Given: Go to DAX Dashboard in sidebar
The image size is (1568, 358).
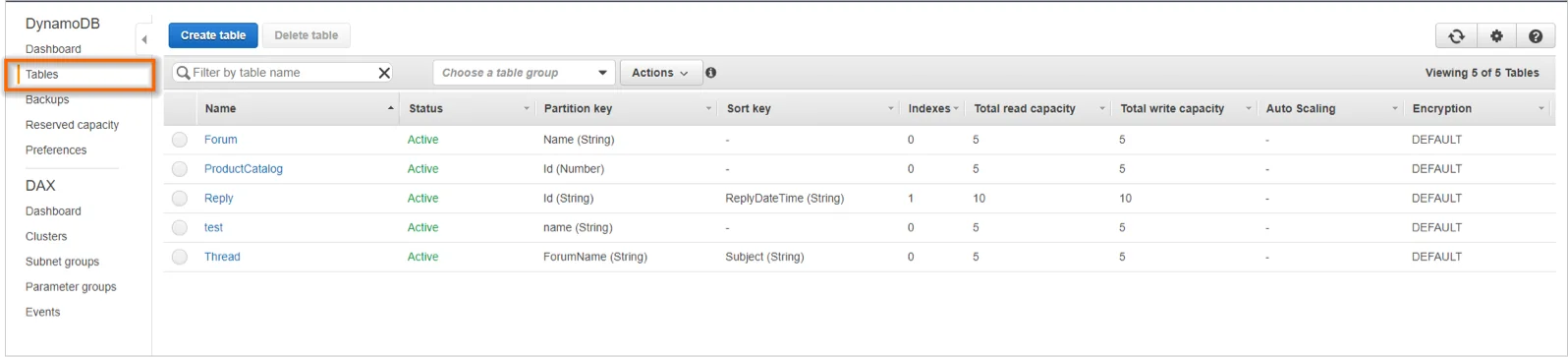Looking at the screenshot, I should tap(53, 211).
